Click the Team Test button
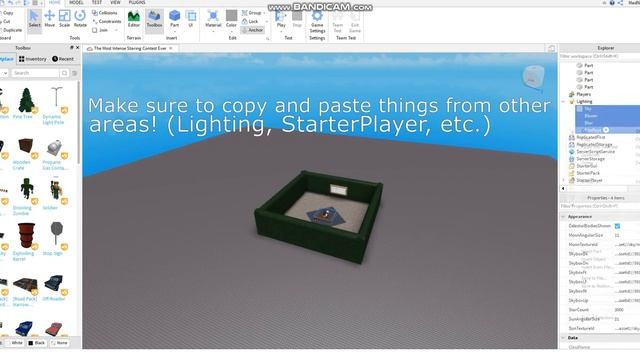Viewport: 640px width, 360px height. click(338, 21)
